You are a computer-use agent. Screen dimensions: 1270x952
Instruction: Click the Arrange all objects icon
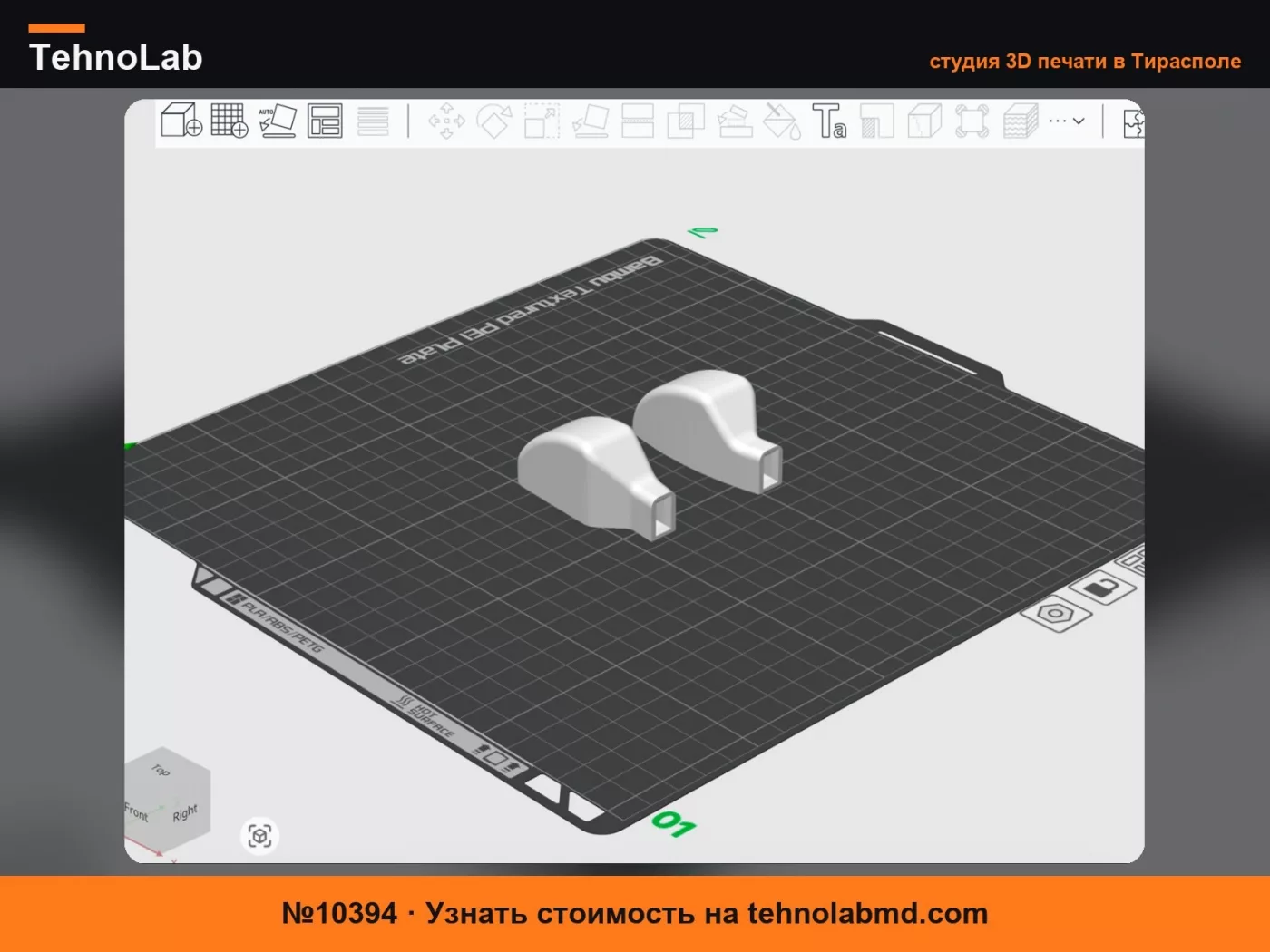click(x=325, y=121)
